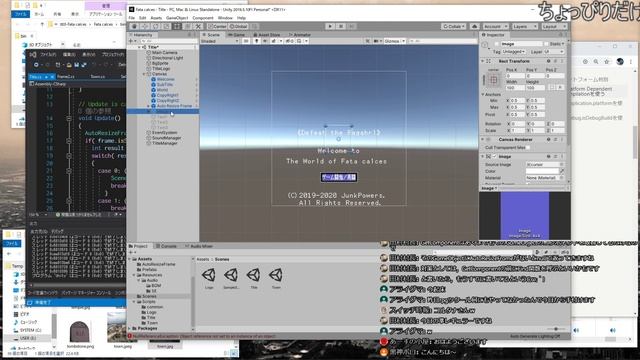This screenshot has height=360, width=640.
Task: Click the Play button
Action: coord(330,27)
